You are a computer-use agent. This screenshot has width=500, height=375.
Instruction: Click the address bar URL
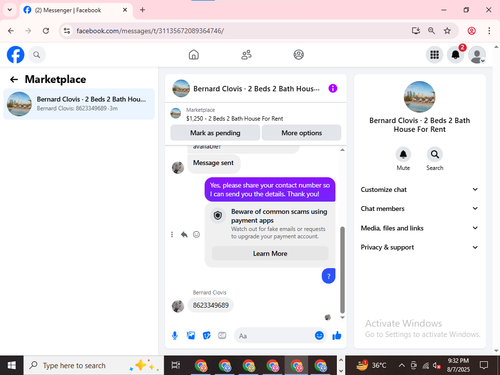pos(150,31)
